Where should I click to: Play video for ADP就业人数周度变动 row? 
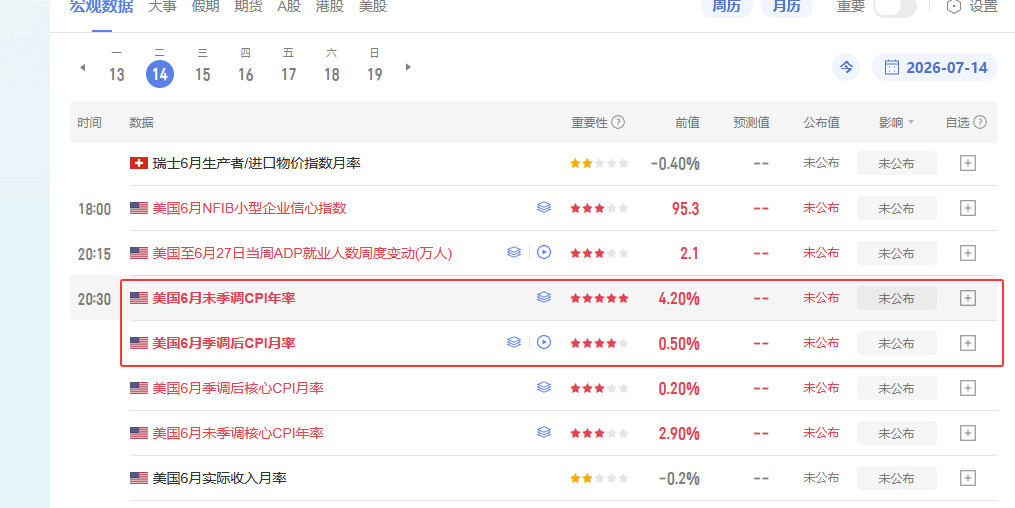pos(544,252)
